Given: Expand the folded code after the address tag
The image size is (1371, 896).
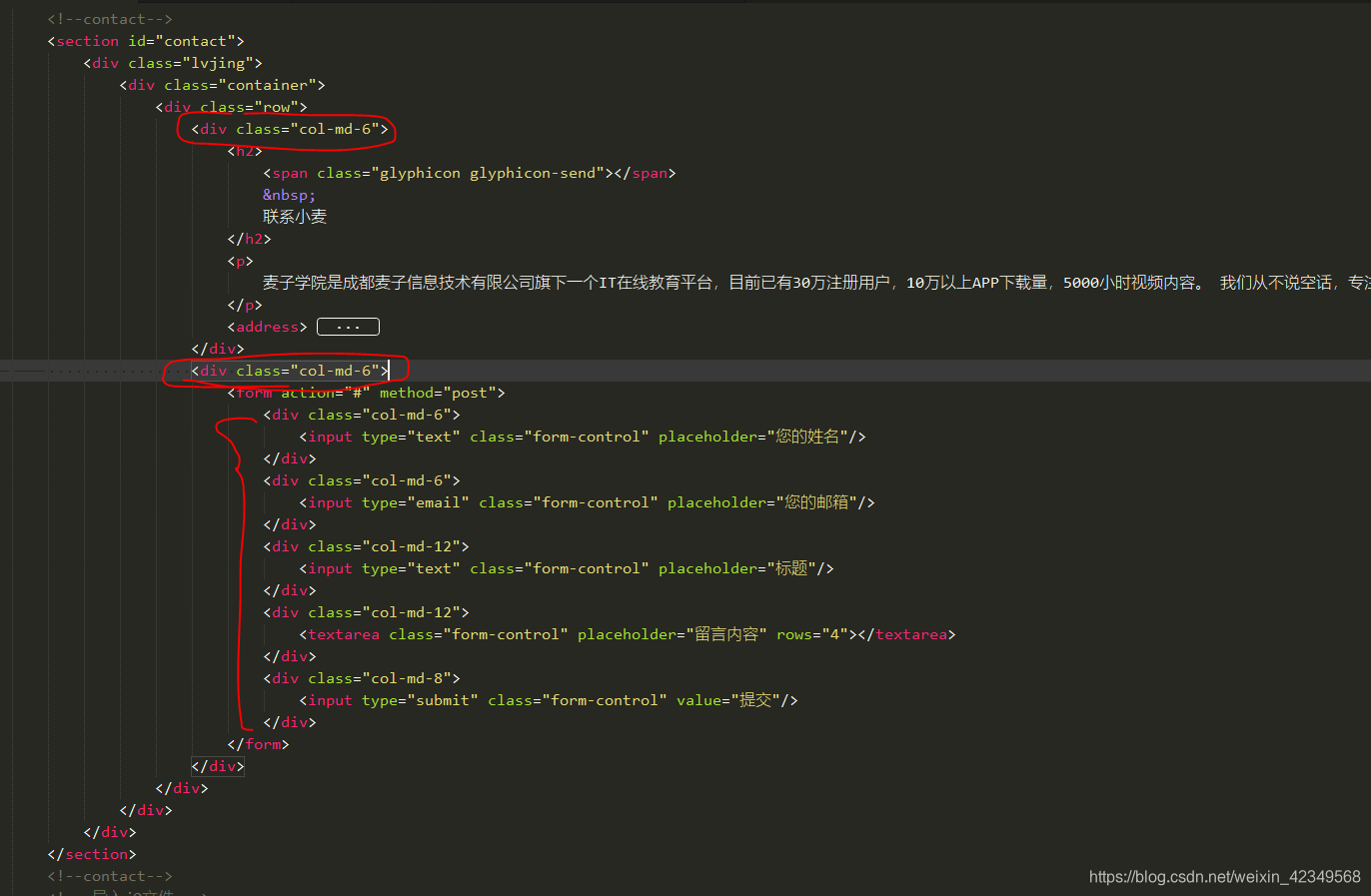Looking at the screenshot, I should point(348,327).
